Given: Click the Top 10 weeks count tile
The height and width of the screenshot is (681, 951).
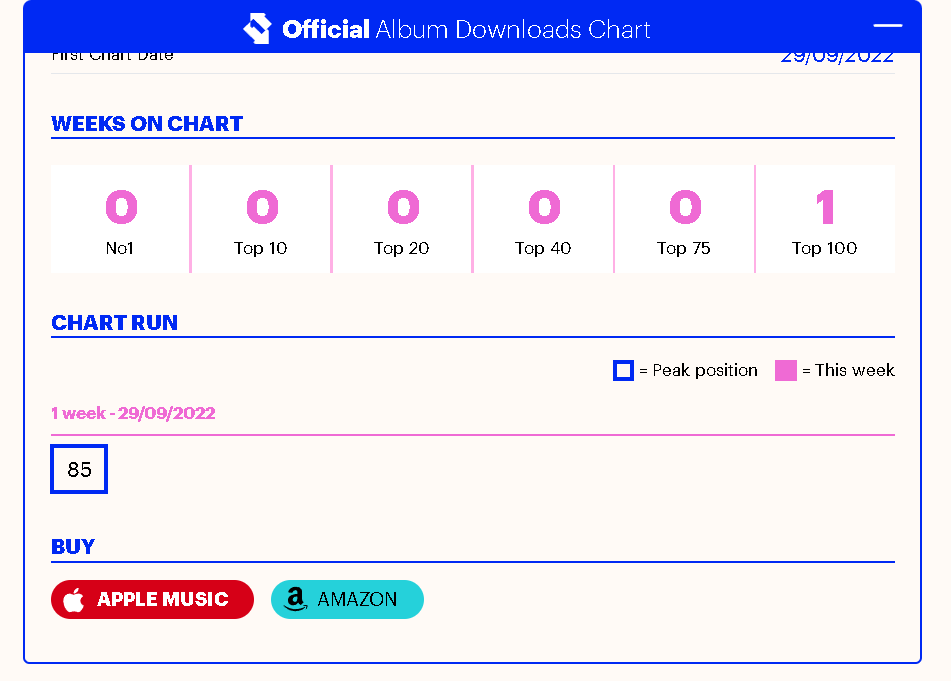Looking at the screenshot, I should 261,219.
